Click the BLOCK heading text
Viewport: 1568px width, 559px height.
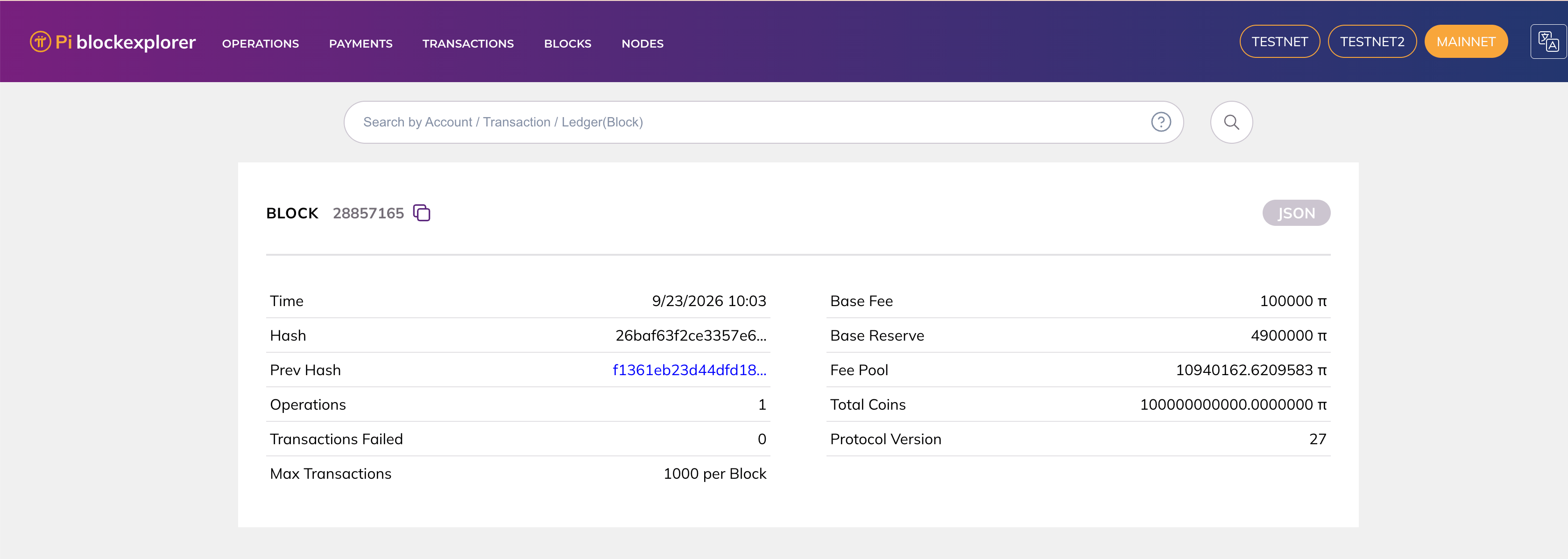(x=292, y=214)
